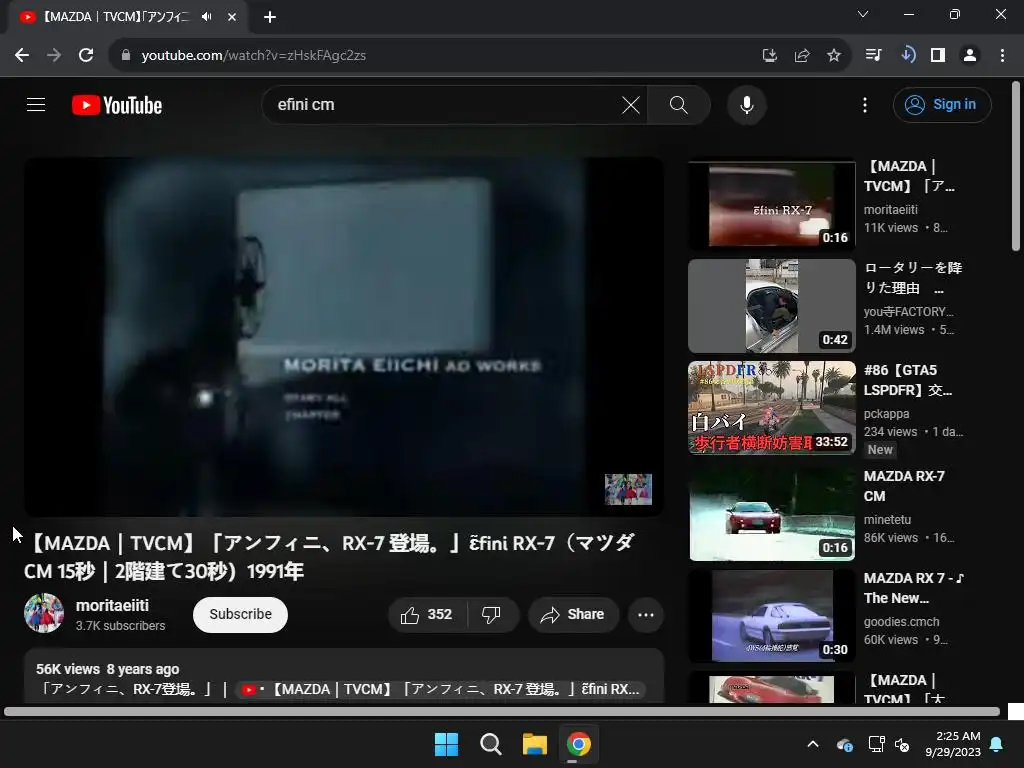Image resolution: width=1024 pixels, height=768 pixels.
Task: Like the video with thumbs up
Action: (x=428, y=615)
